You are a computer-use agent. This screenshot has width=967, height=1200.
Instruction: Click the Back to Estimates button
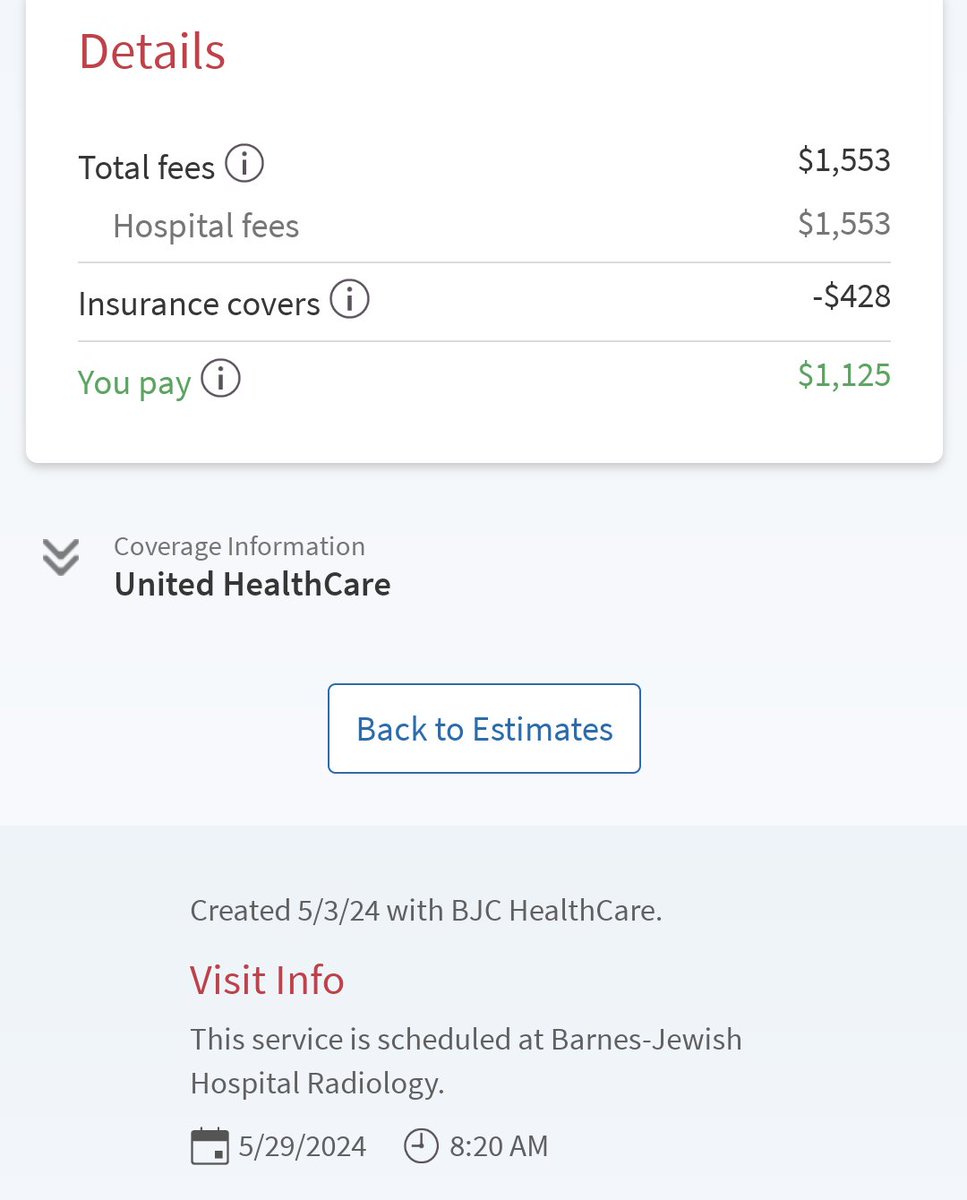[x=484, y=728]
